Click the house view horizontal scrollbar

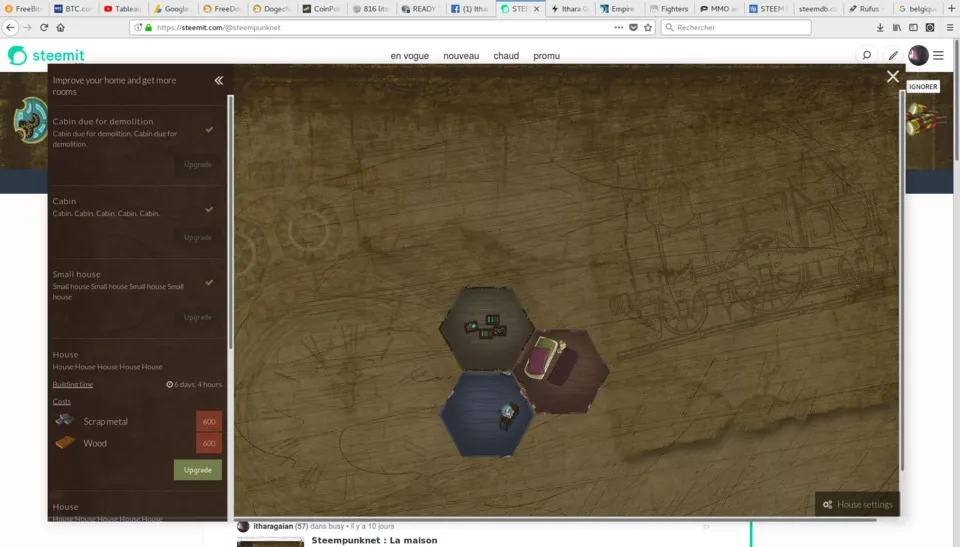tap(555, 519)
